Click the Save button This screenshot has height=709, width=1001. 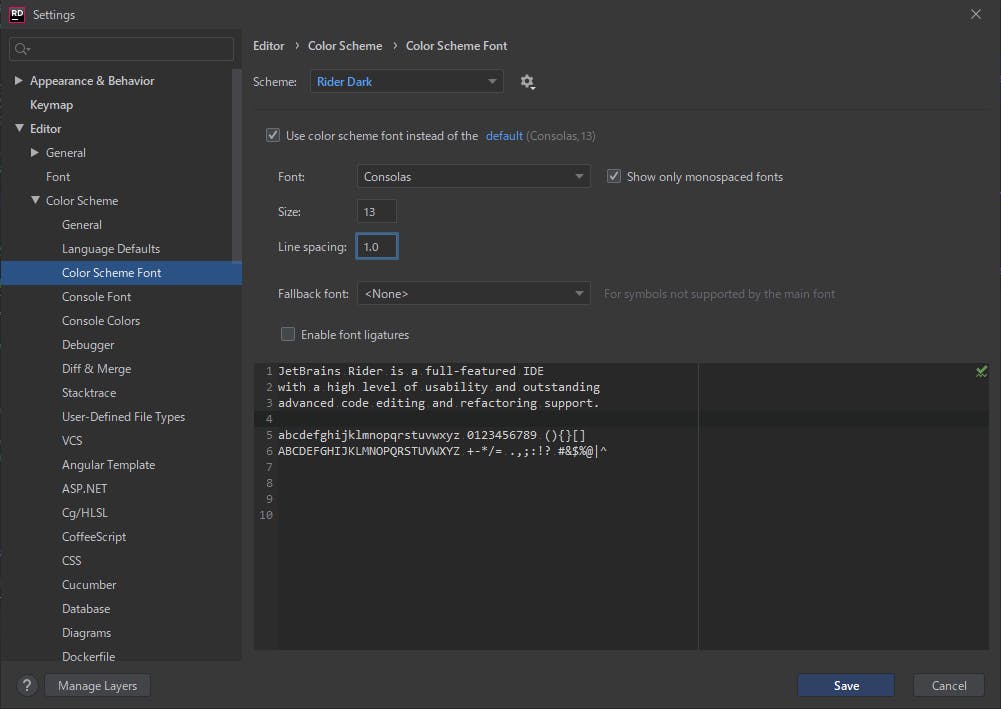[846, 685]
